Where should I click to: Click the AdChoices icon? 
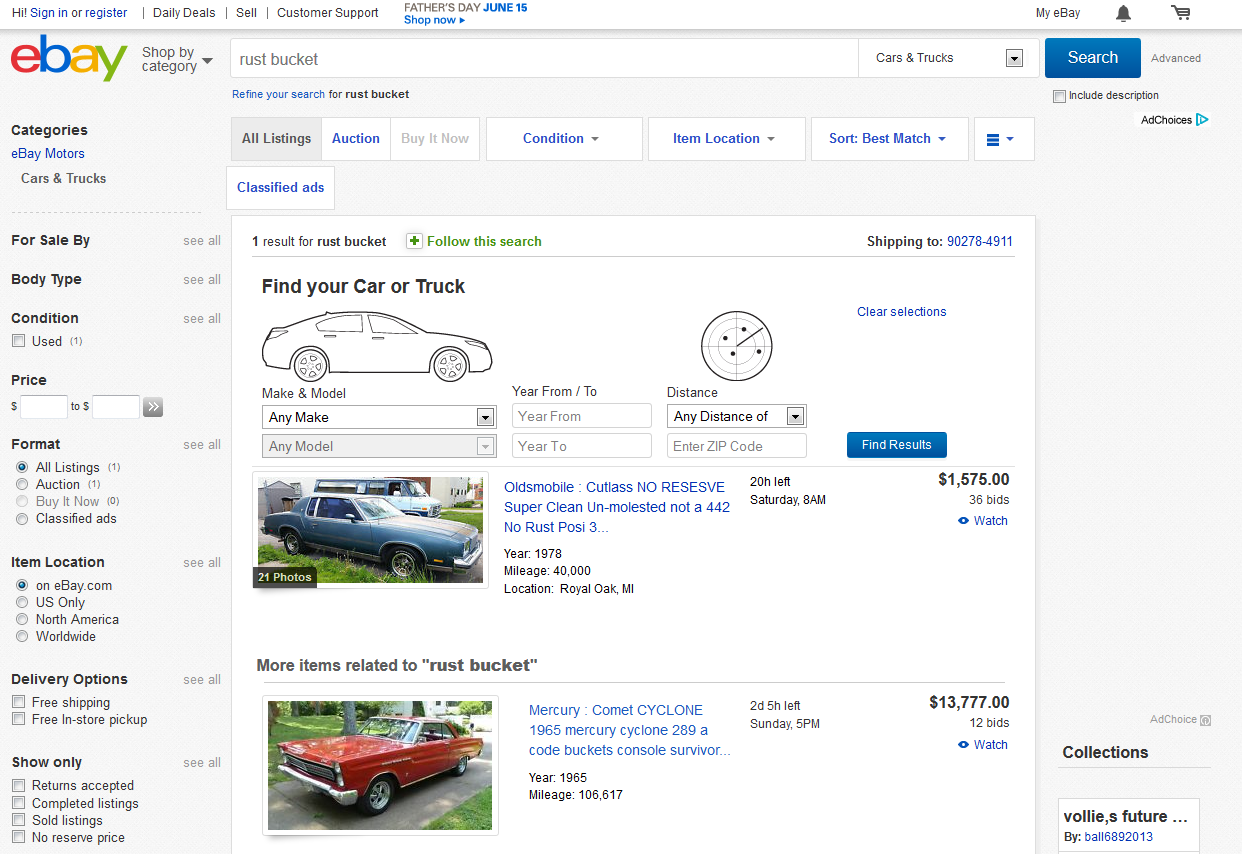click(x=1203, y=119)
